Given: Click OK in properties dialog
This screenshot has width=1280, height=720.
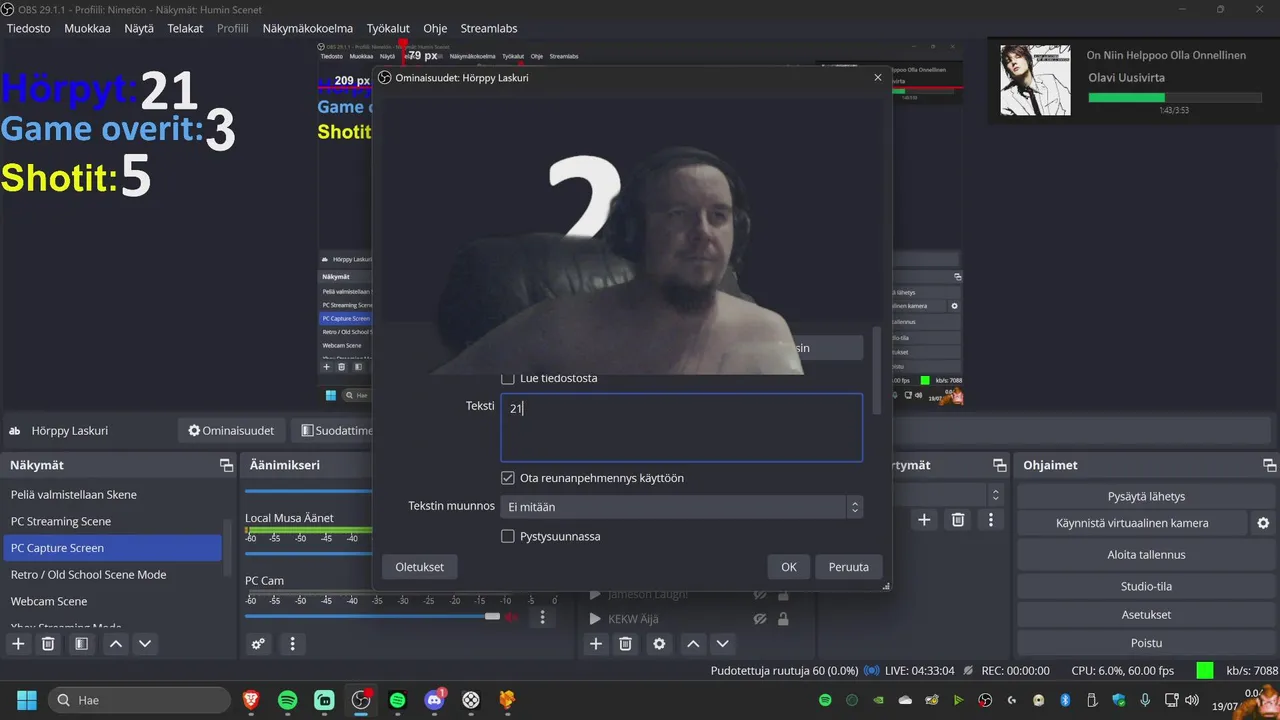Looking at the screenshot, I should tap(789, 567).
